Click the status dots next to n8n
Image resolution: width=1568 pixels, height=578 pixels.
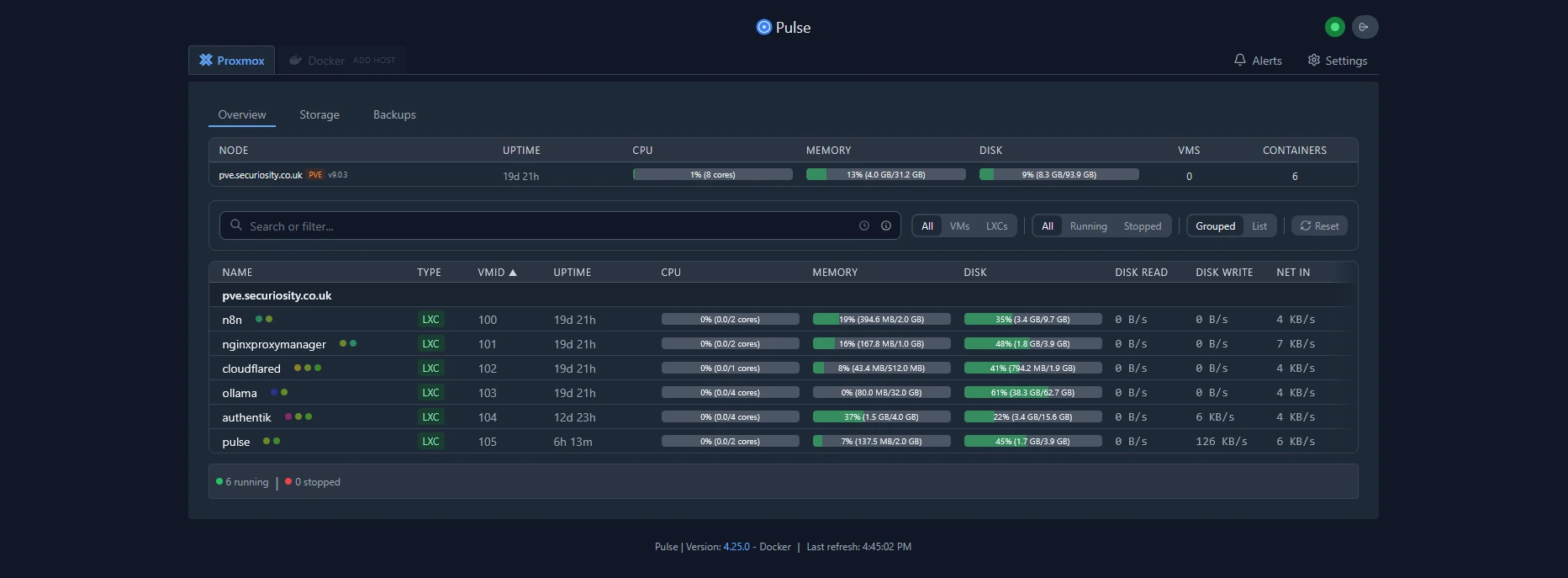(x=264, y=319)
